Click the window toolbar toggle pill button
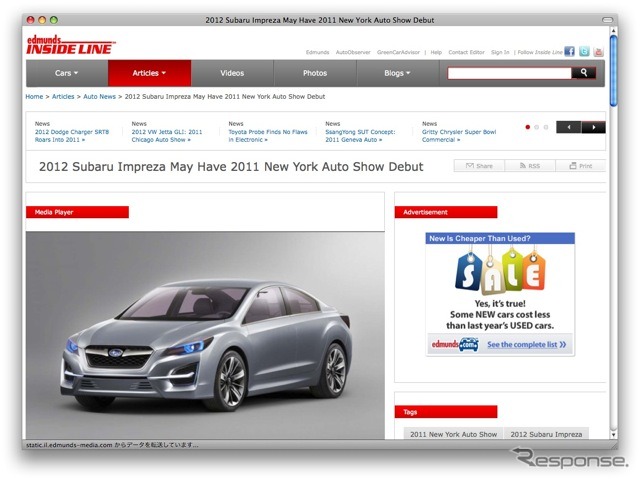The height and width of the screenshot is (480, 640). 607,20
